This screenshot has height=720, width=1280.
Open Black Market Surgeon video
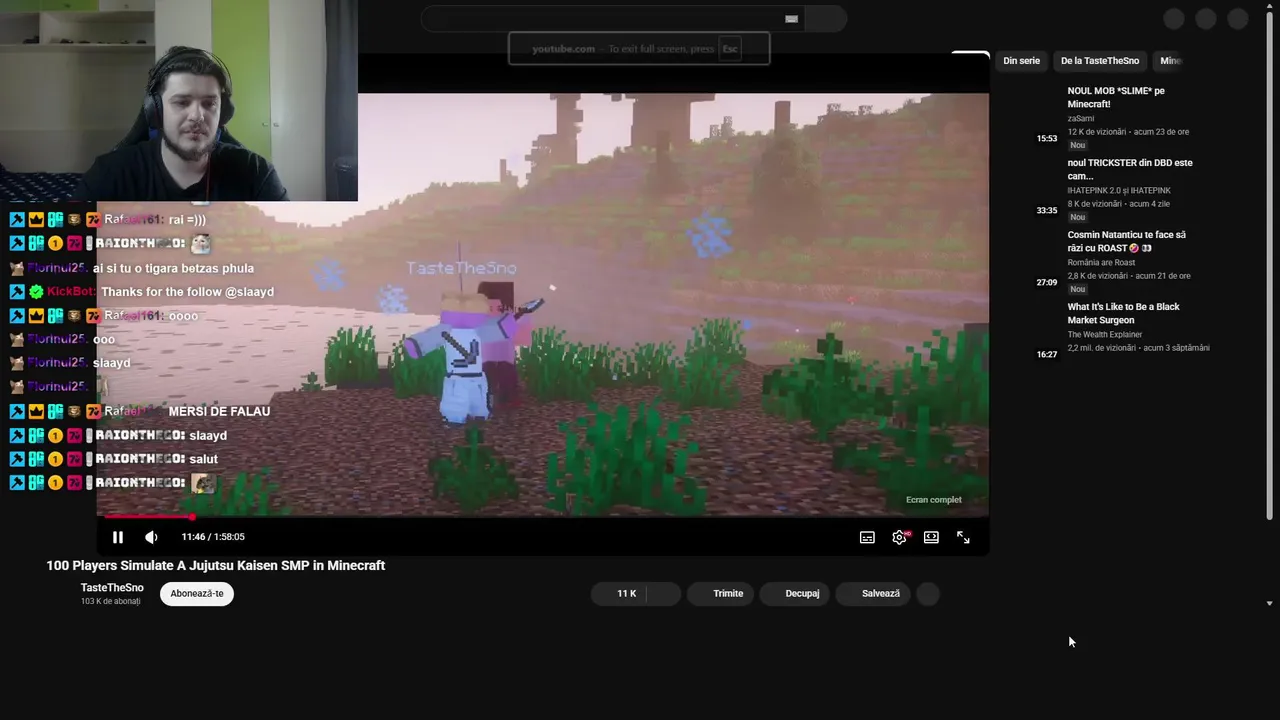1123,313
